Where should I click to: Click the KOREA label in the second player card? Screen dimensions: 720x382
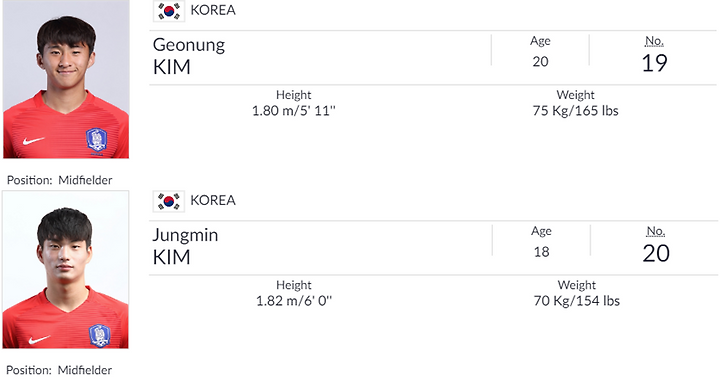tap(213, 200)
